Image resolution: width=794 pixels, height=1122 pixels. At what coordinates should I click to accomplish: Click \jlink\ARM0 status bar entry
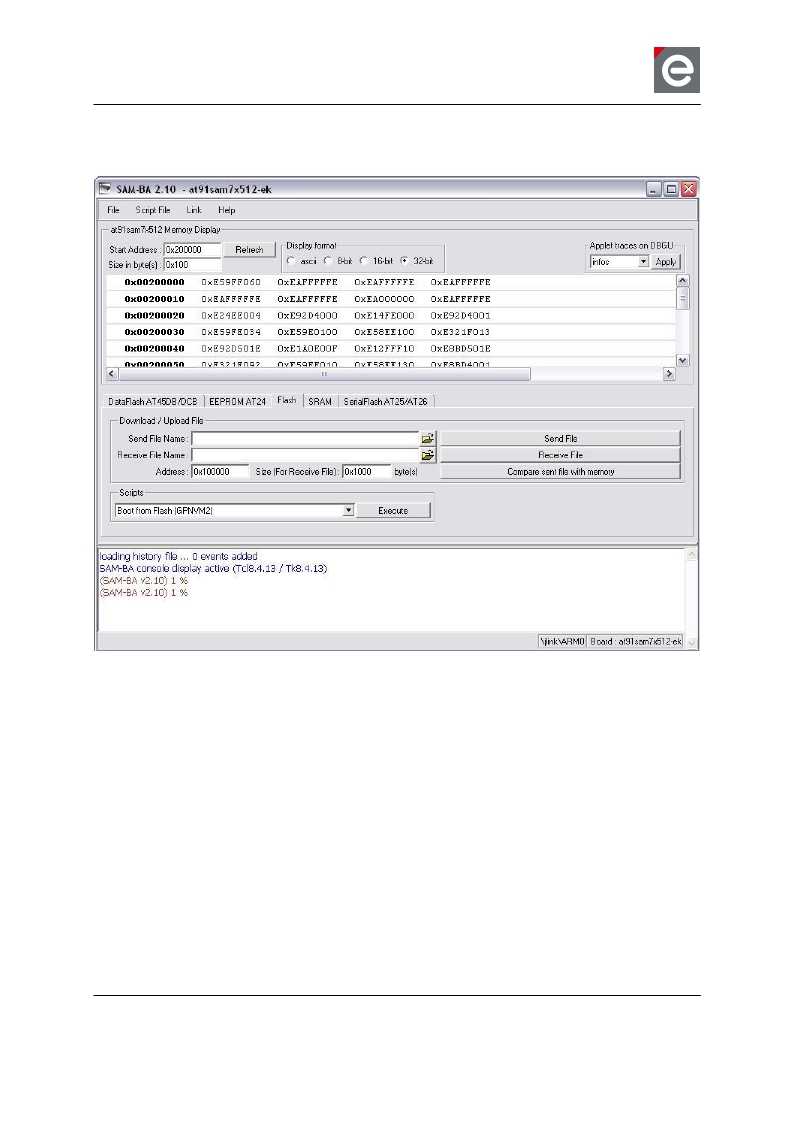[x=562, y=641]
